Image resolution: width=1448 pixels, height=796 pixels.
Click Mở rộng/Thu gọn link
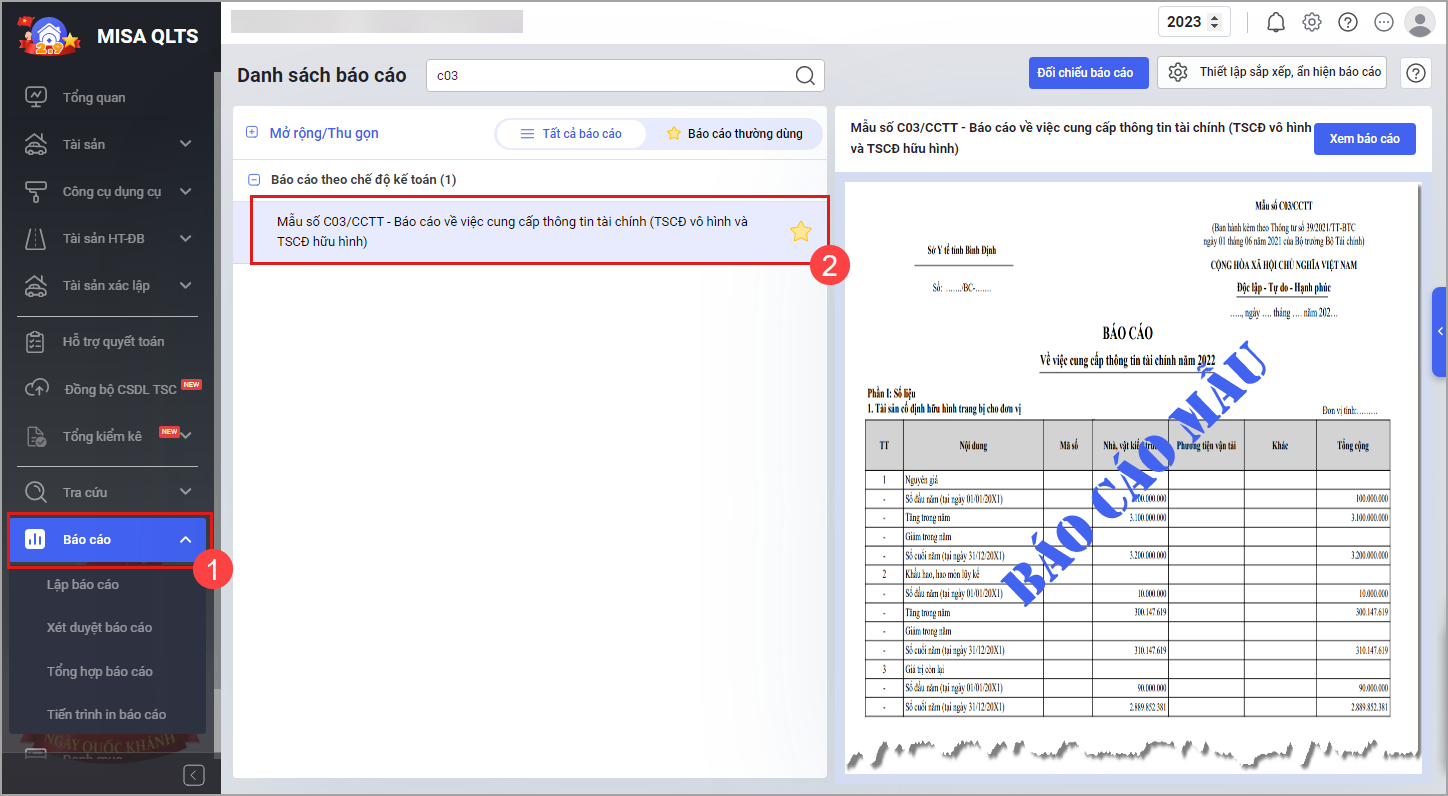point(324,133)
